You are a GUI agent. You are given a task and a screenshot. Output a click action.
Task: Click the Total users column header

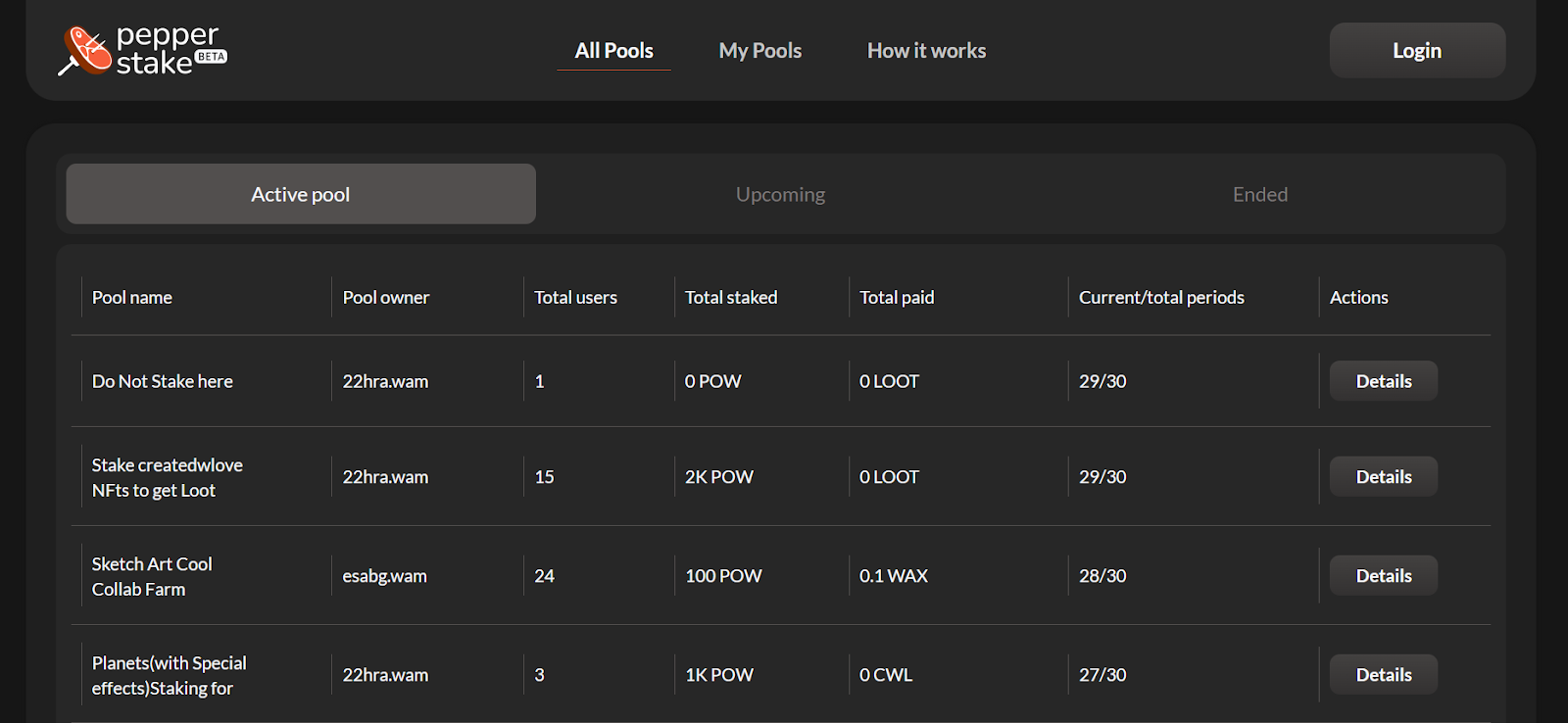point(575,298)
